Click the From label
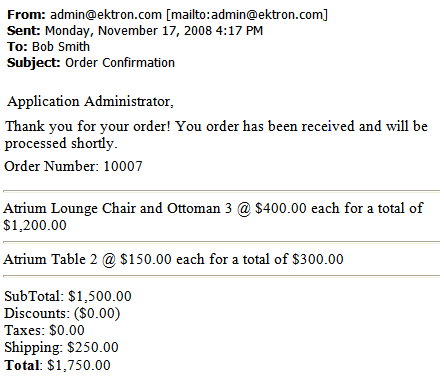 pyautogui.click(x=26, y=15)
